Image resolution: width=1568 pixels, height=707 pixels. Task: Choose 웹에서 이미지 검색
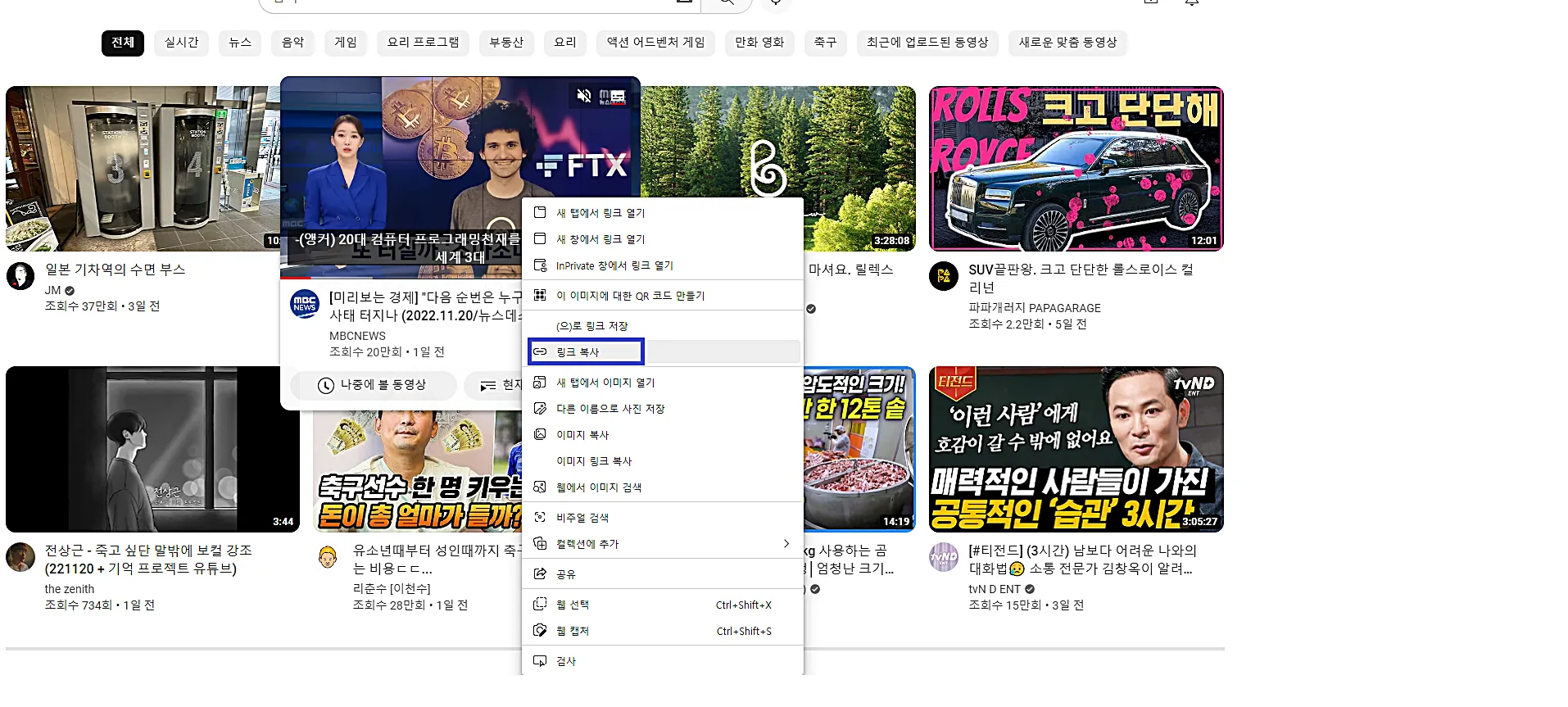662,487
